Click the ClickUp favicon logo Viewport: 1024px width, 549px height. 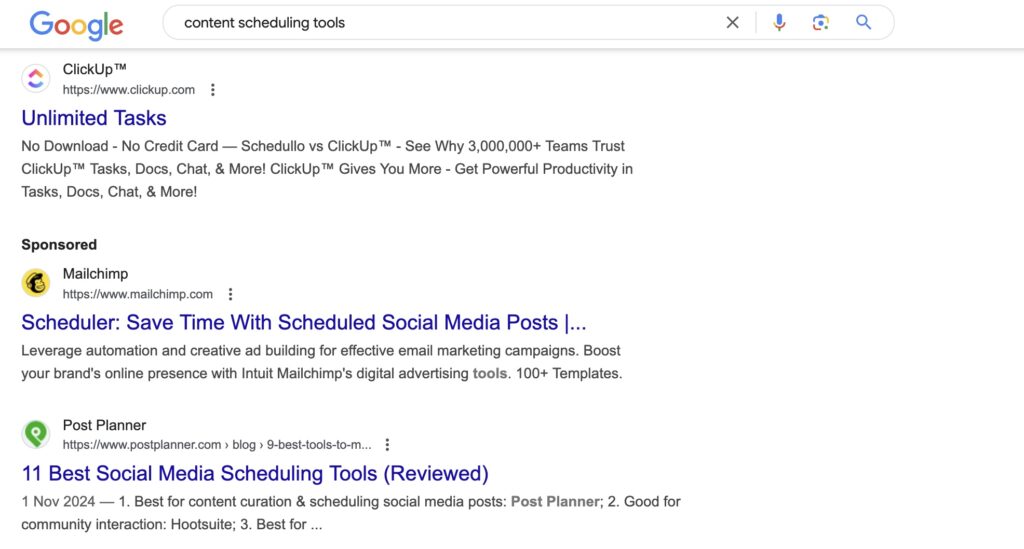36,79
